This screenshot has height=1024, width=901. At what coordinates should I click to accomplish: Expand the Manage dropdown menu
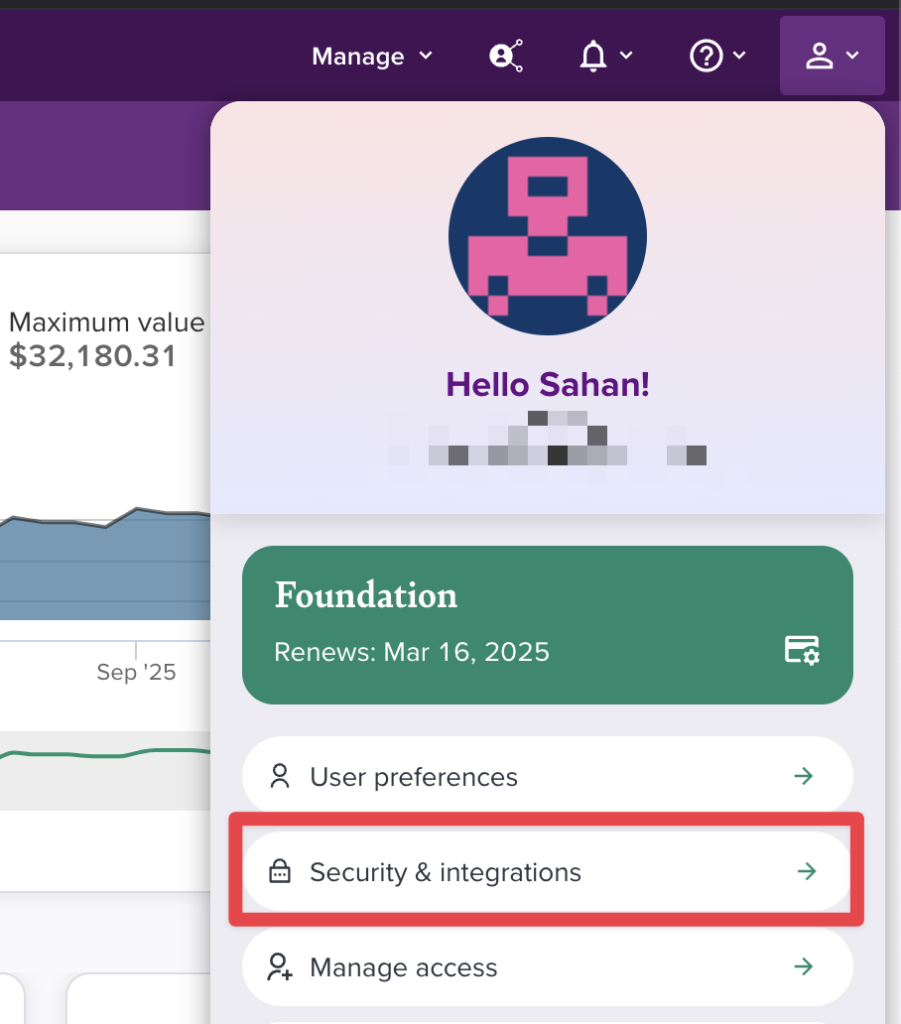[x=372, y=56]
